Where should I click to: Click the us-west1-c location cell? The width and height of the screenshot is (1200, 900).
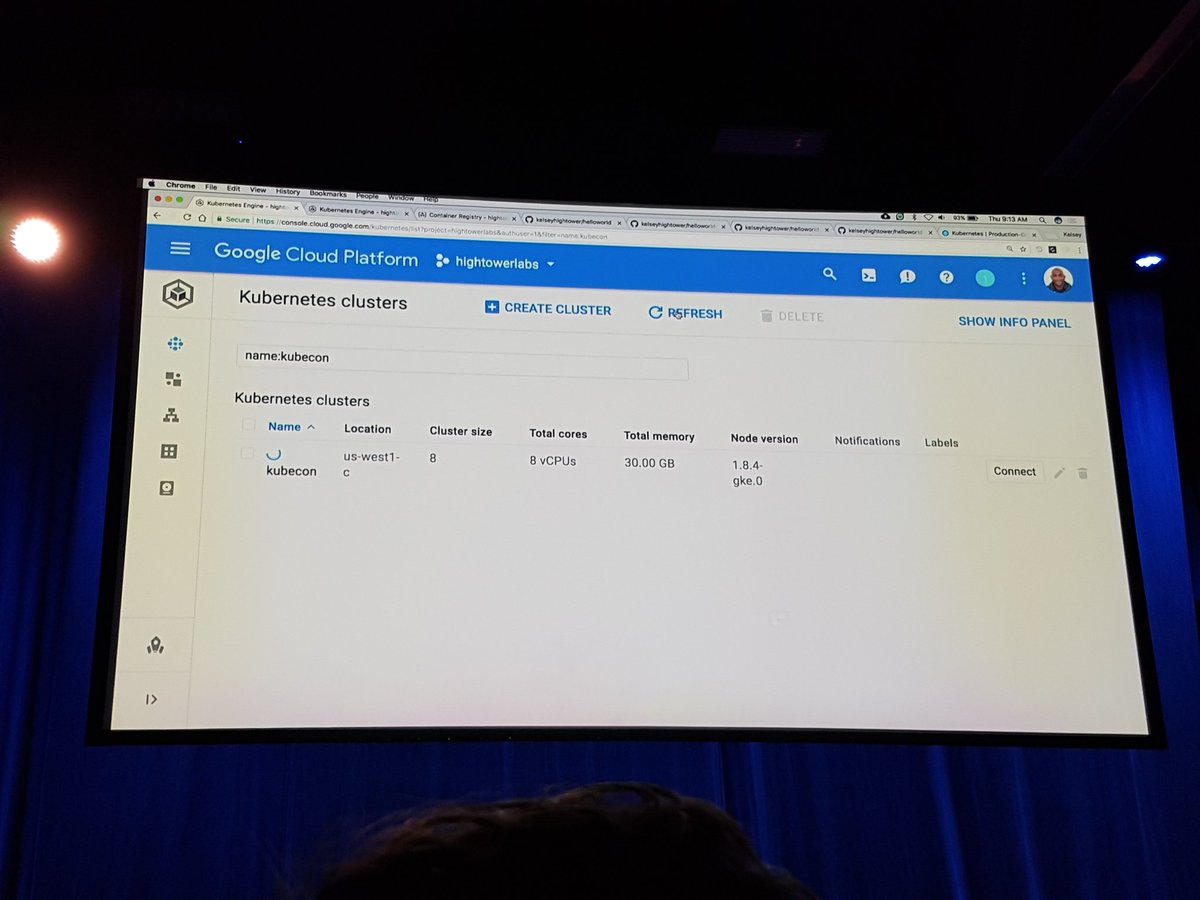[x=372, y=464]
